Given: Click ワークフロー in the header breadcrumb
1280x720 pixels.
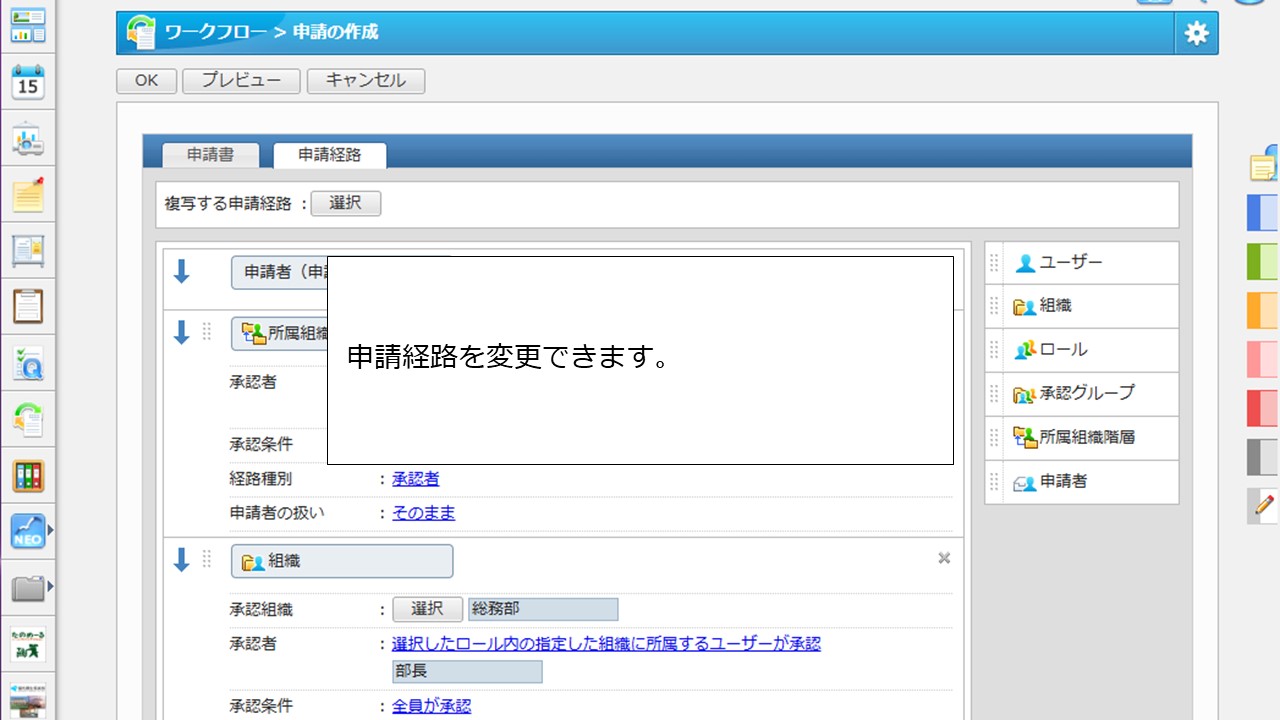Looking at the screenshot, I should [x=217, y=32].
